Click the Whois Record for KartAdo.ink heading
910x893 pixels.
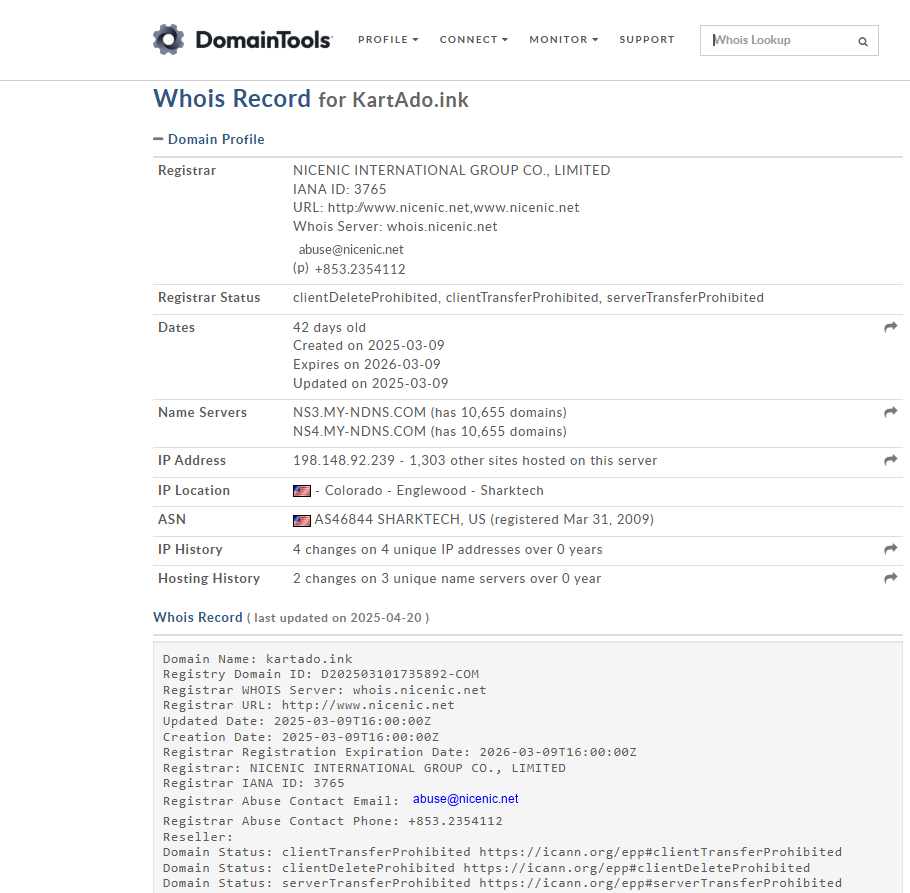pyautogui.click(x=310, y=99)
